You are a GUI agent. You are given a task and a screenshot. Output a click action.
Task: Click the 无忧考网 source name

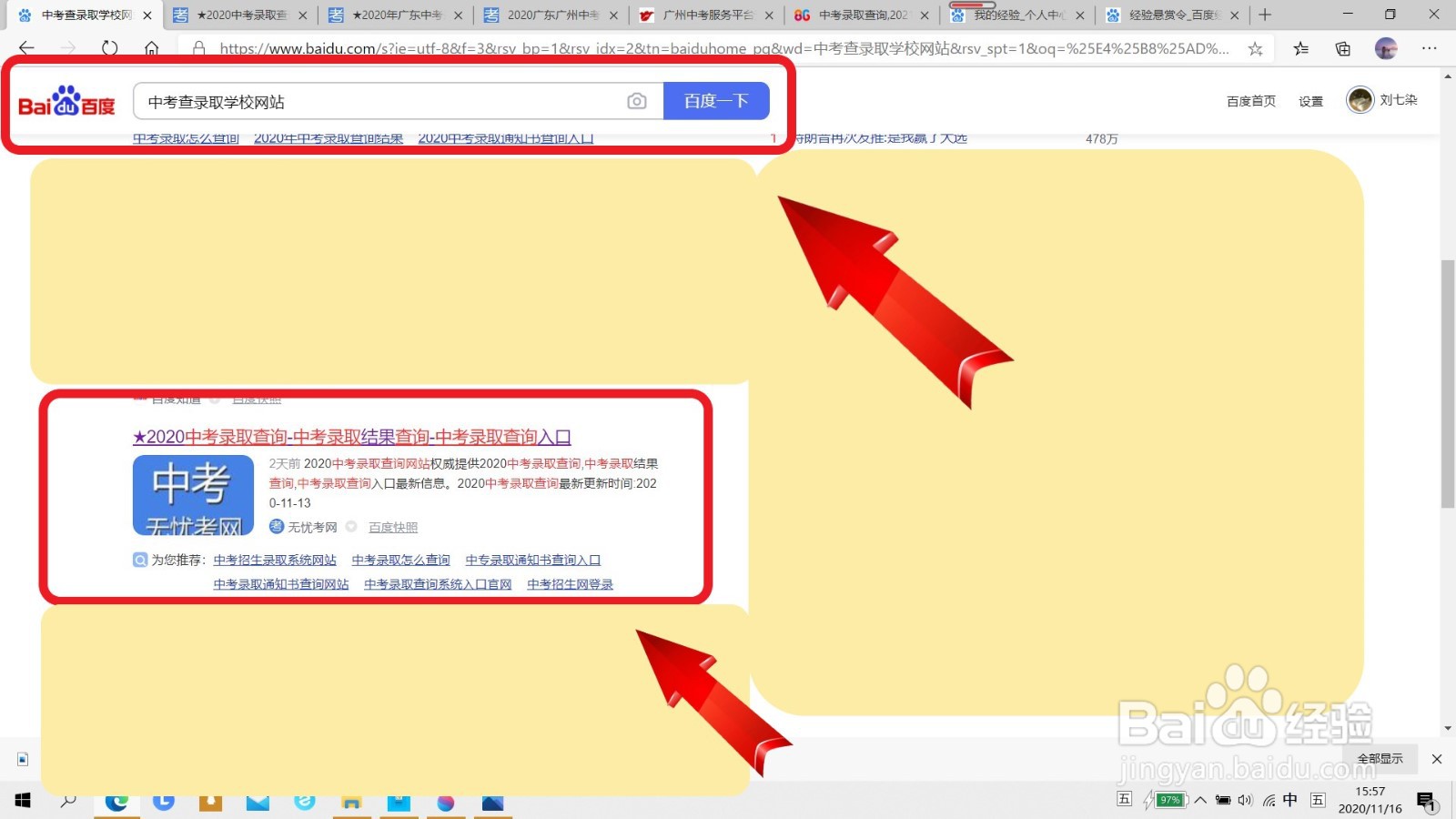click(312, 527)
